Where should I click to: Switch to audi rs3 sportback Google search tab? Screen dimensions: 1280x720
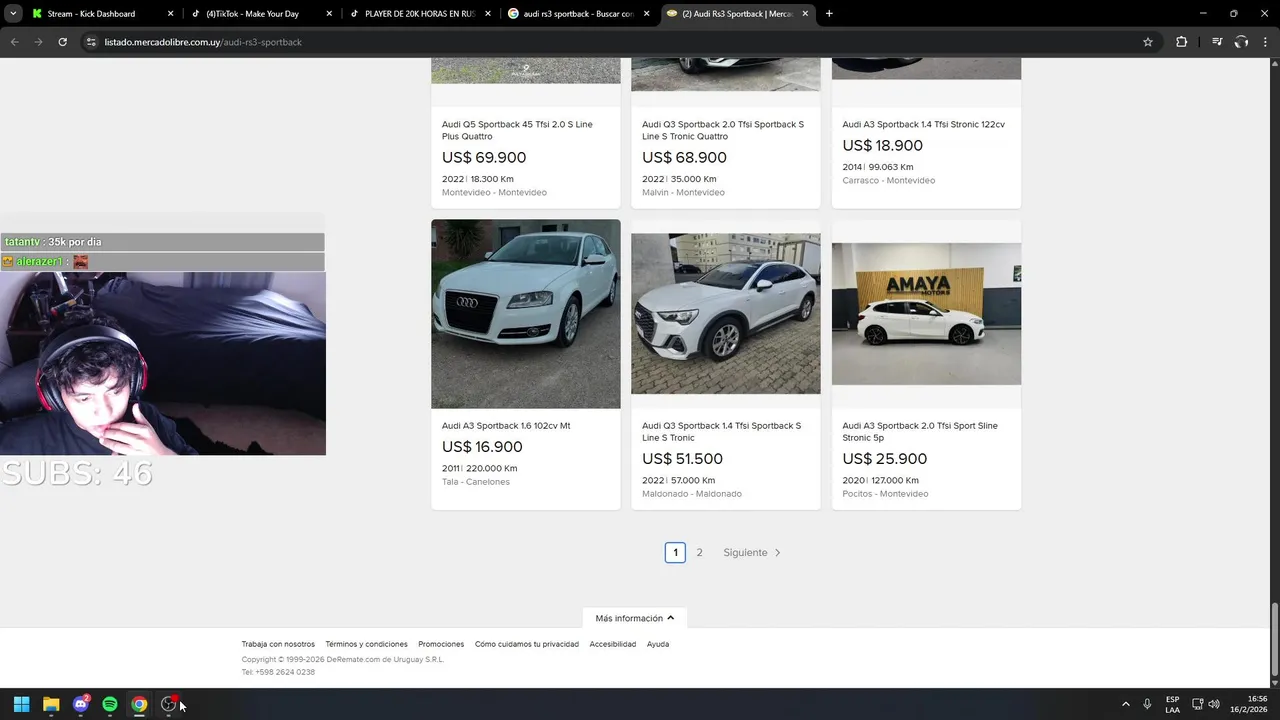tap(578, 14)
